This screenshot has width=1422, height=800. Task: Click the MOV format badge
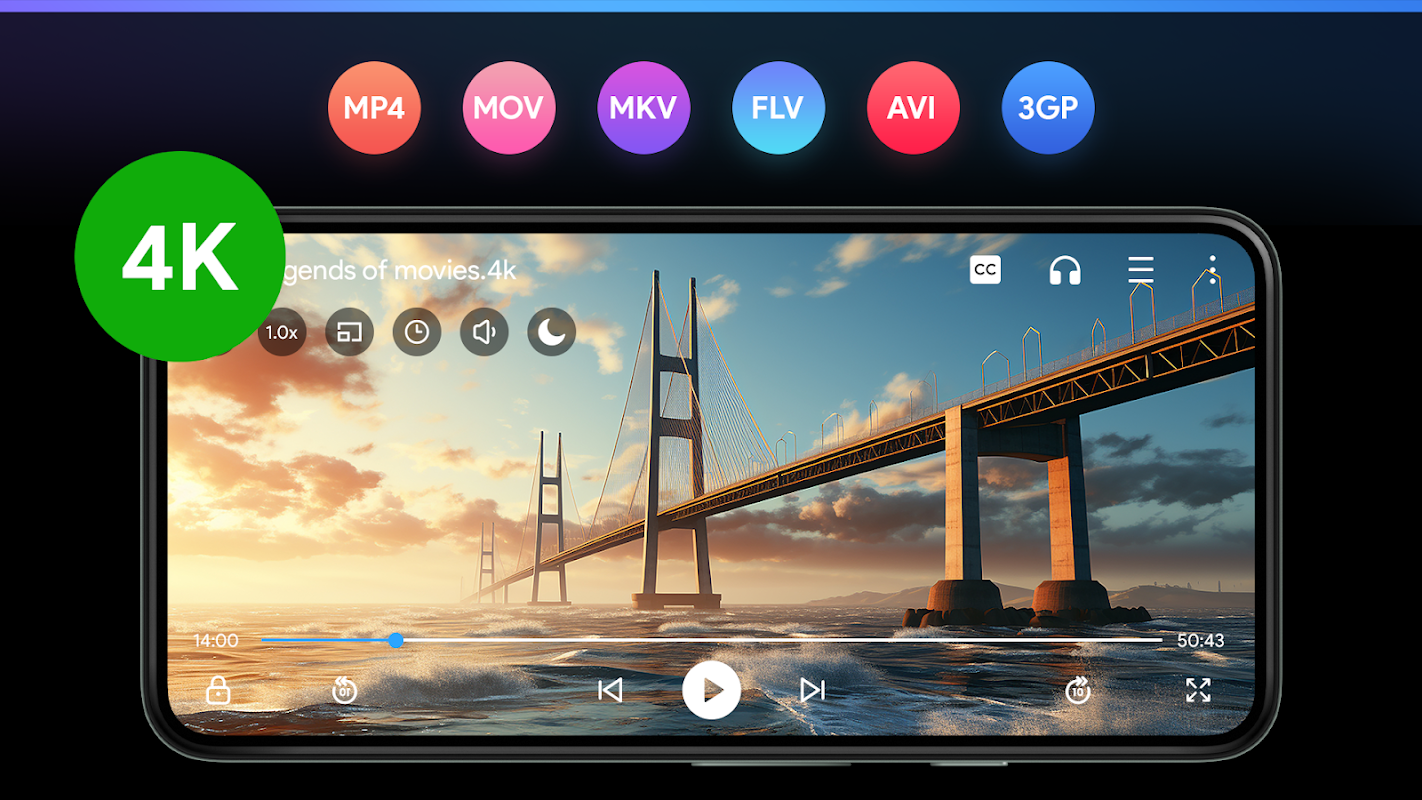coord(508,108)
